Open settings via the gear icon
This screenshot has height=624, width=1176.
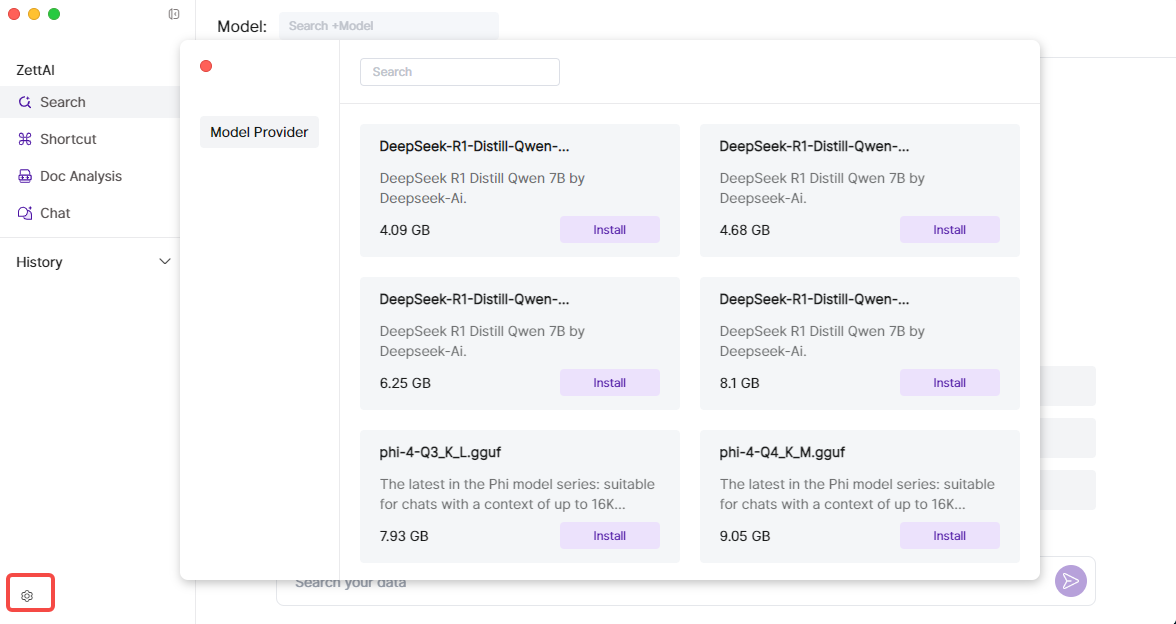28,596
